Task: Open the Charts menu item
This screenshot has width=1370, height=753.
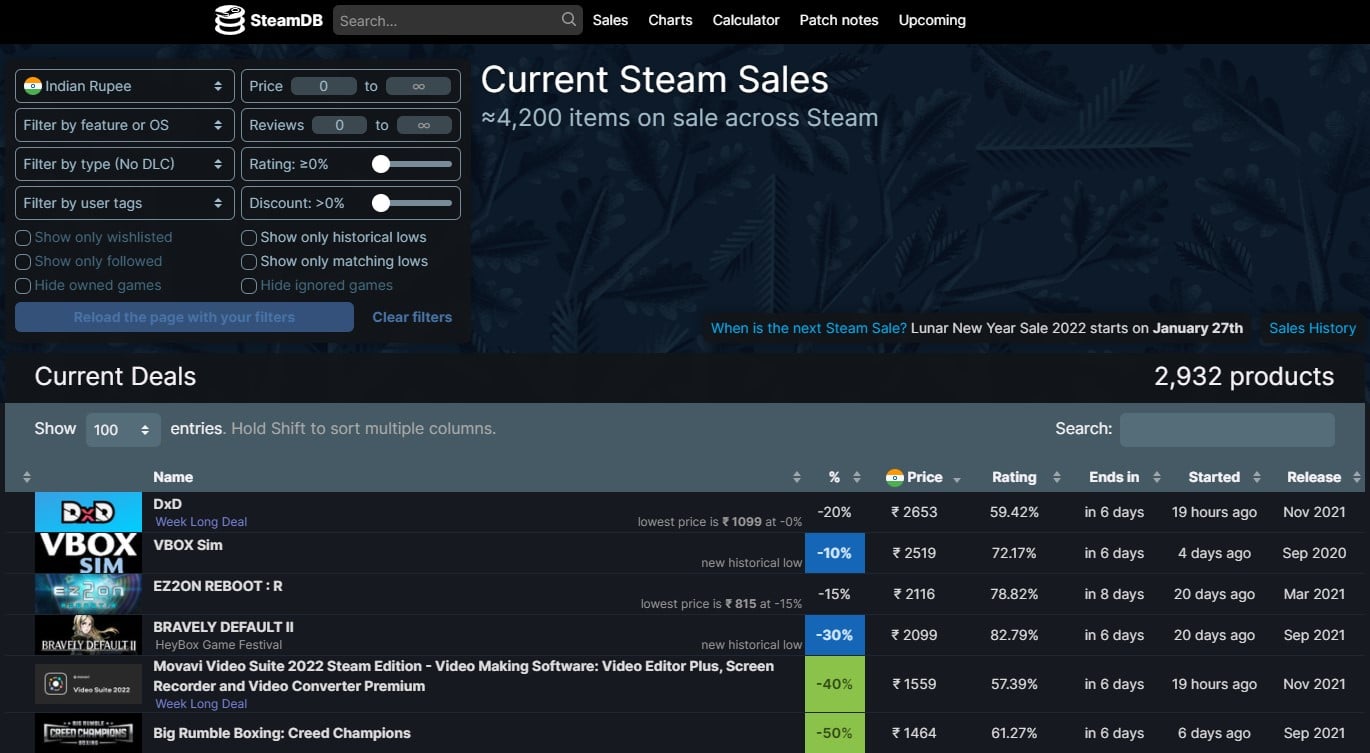Action: click(670, 20)
